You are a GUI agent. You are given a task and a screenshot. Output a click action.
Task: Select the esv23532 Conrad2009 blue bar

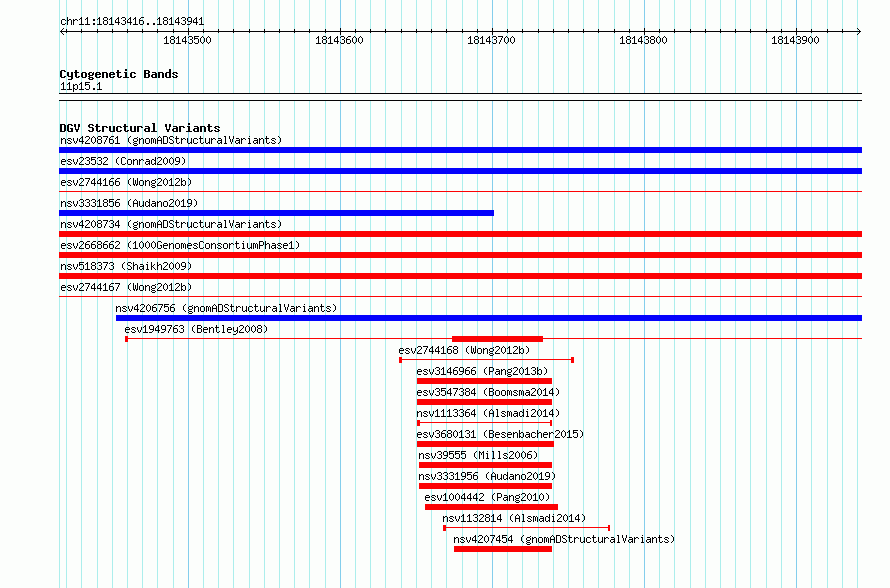click(x=460, y=171)
